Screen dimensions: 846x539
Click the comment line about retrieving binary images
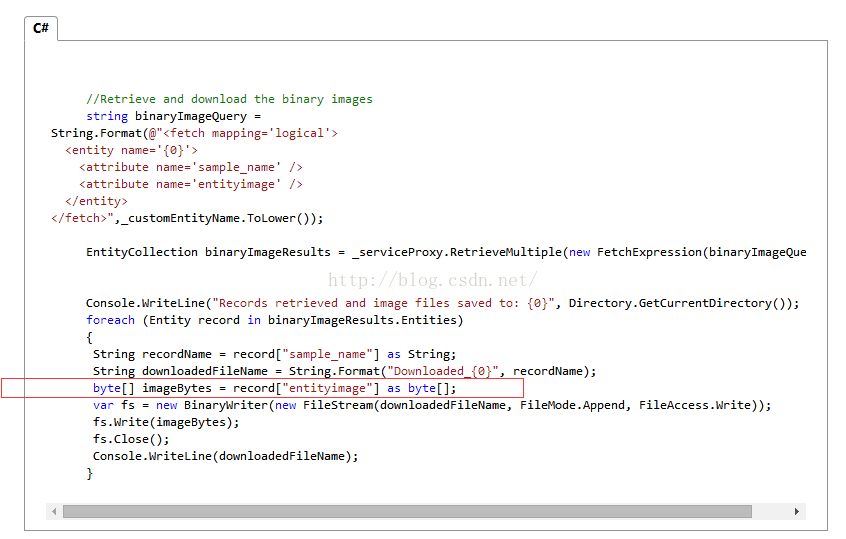tap(229, 99)
